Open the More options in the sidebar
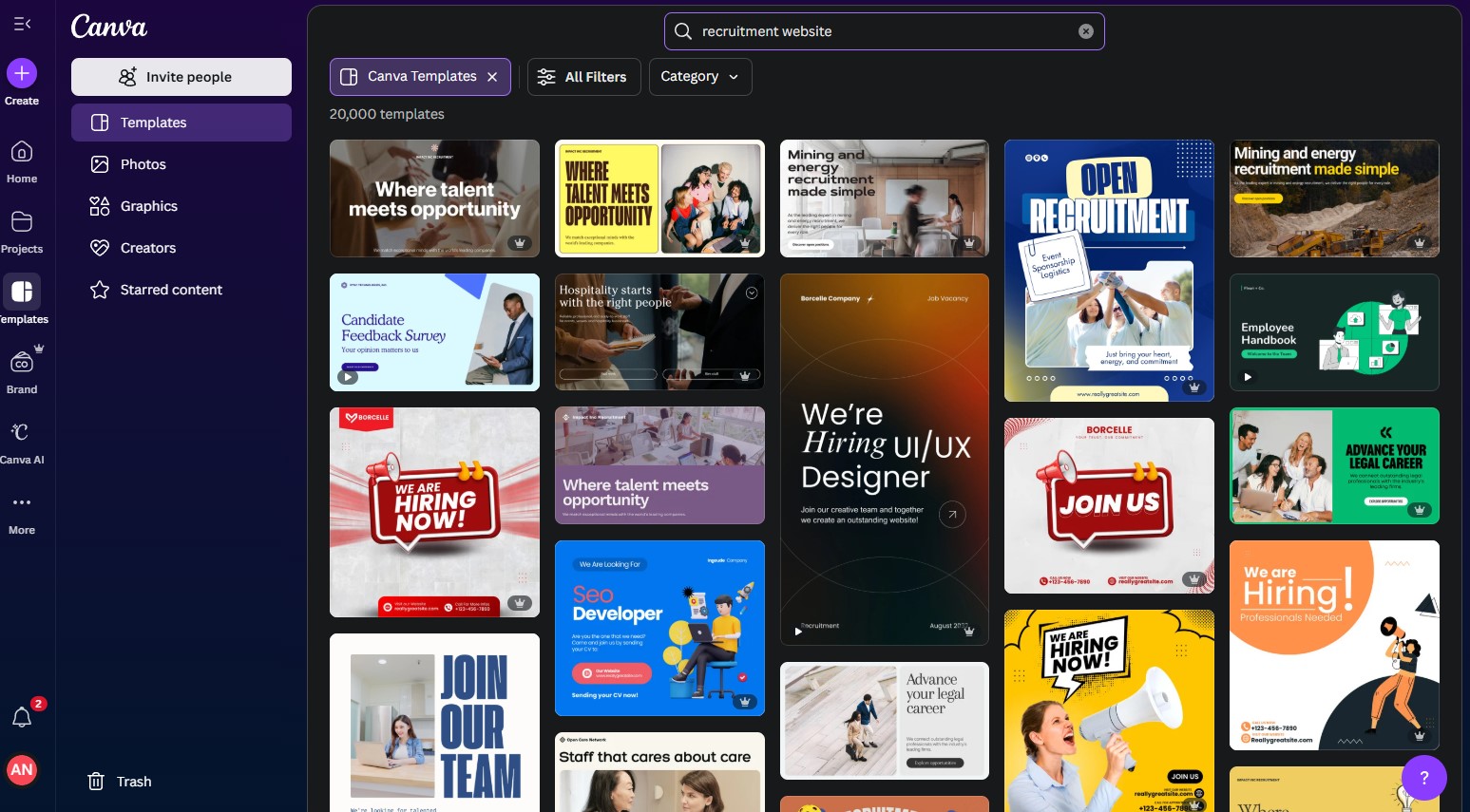The image size is (1470, 812). point(21,502)
